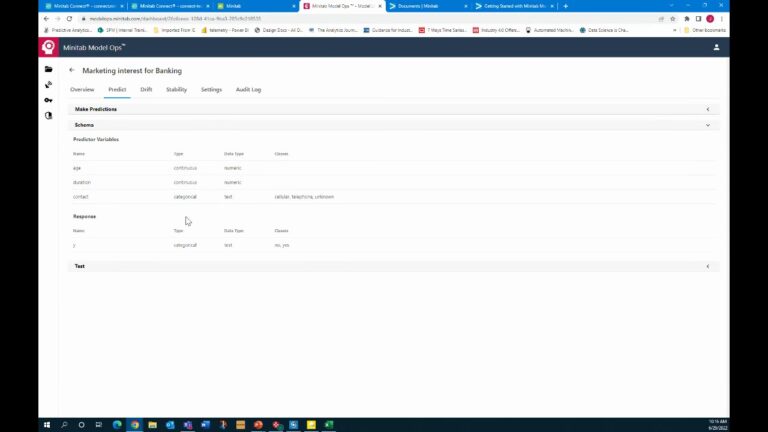Image resolution: width=768 pixels, height=432 pixels.
Task: Click the second icon in the left sidebar
Action: pos(48,85)
